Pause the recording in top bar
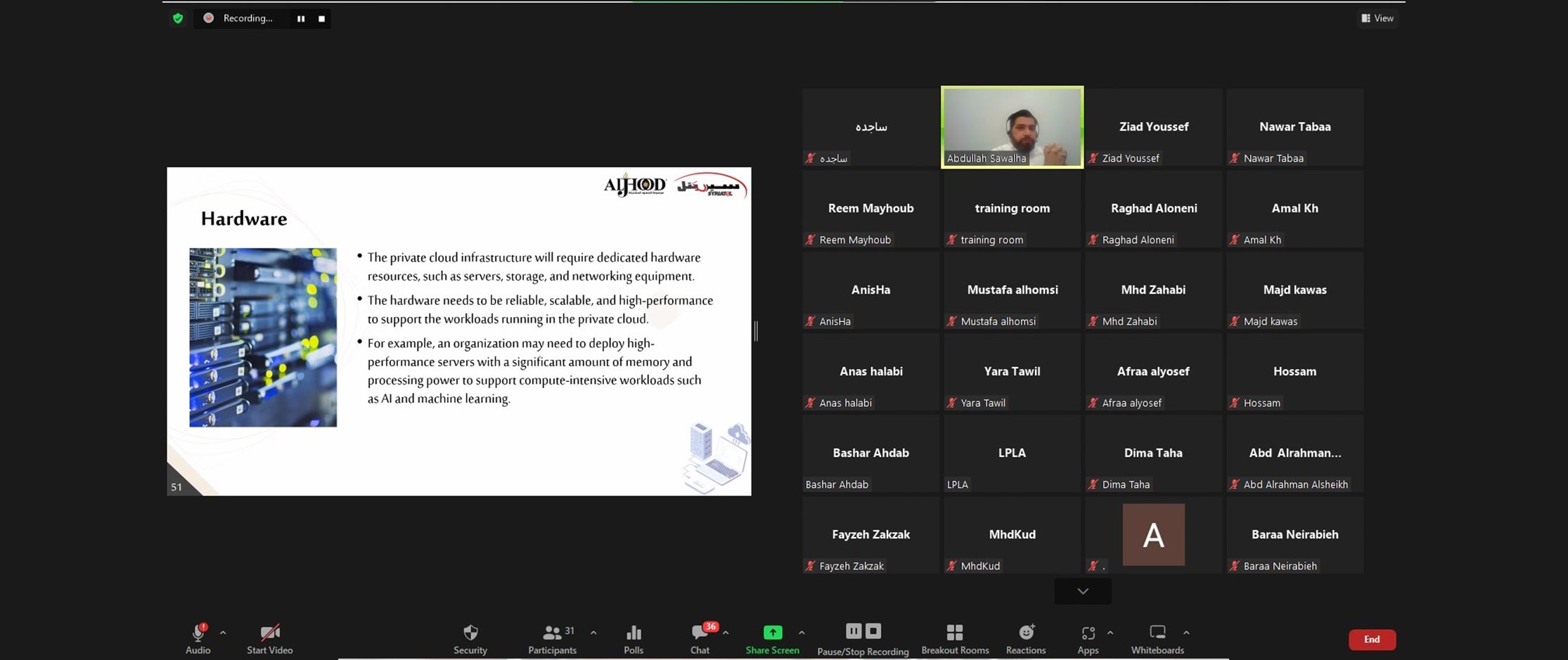Screen dimensions: 1568x660 pyautogui.click(x=301, y=19)
